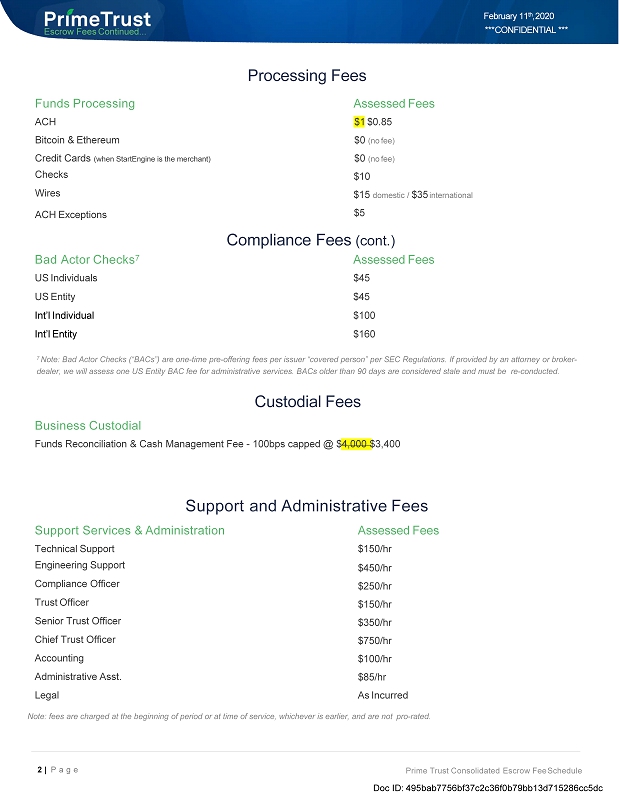This screenshot has width=619, height=800.
Task: Click the Bad Actor Checks subheading
Action: click(x=86, y=260)
